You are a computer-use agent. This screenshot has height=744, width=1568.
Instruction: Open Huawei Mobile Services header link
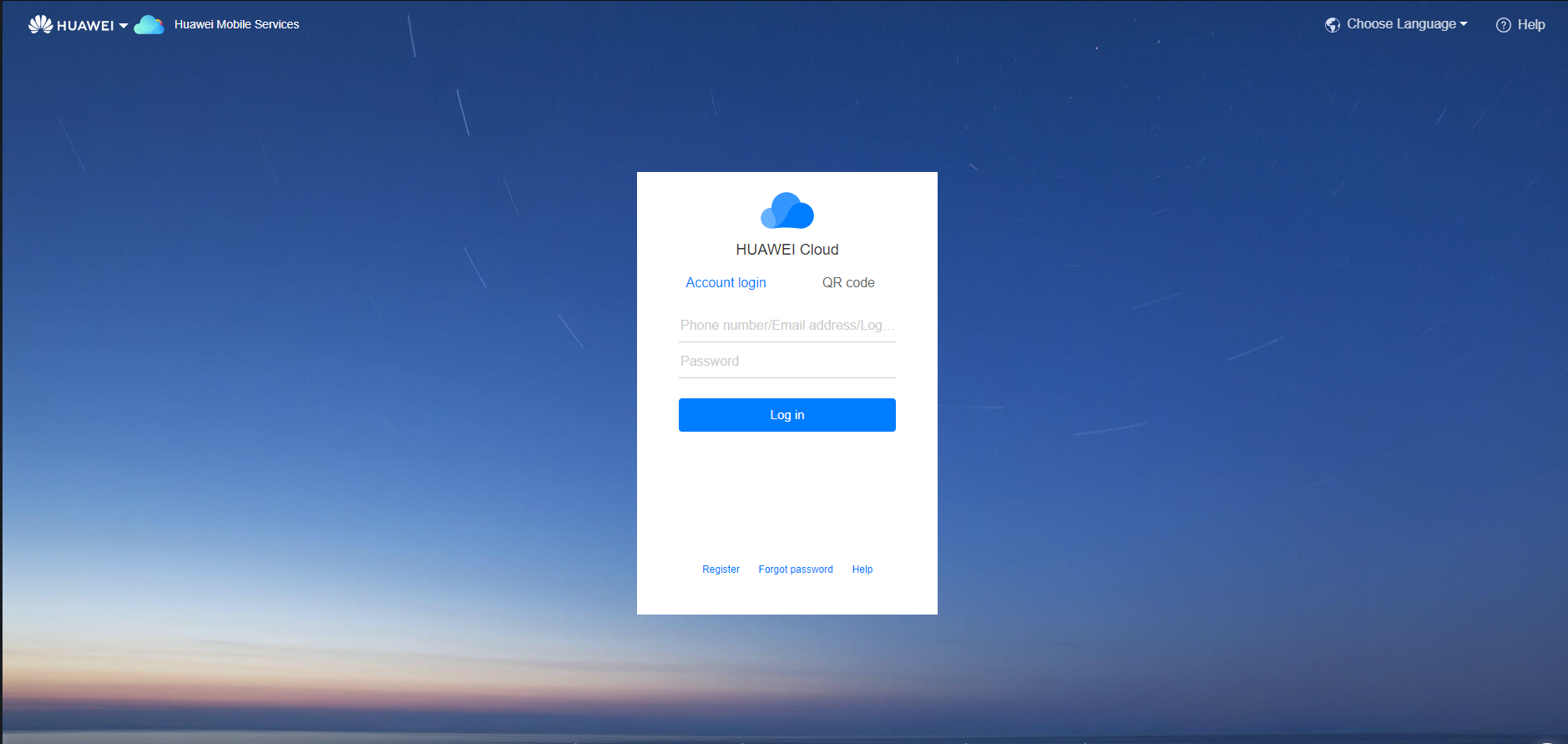click(236, 24)
